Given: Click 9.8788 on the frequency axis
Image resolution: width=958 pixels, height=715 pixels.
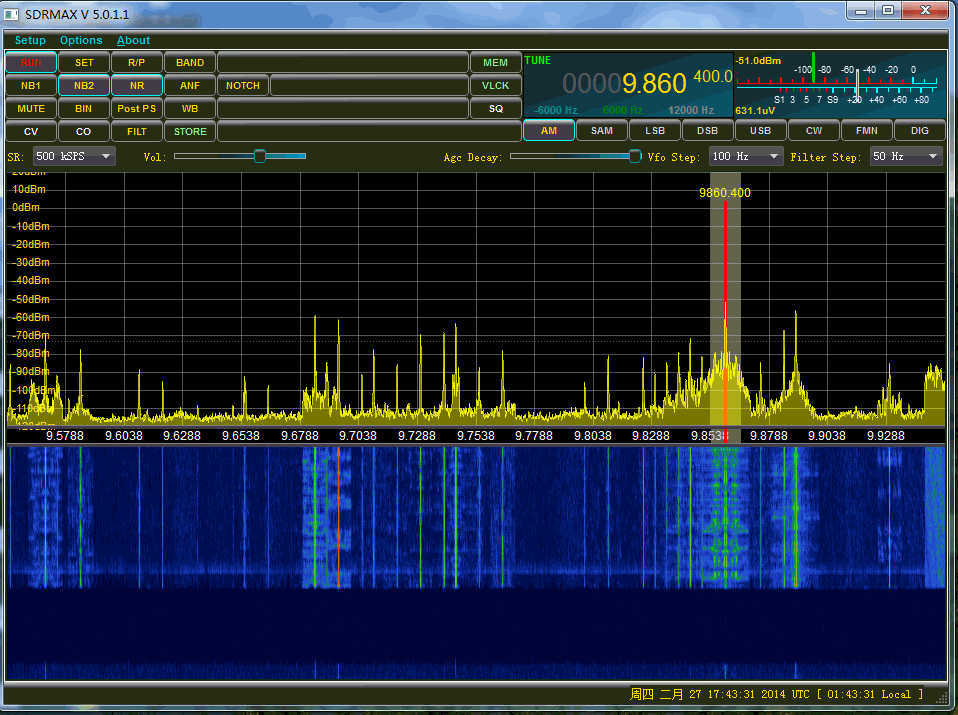Looking at the screenshot, I should tap(769, 436).
